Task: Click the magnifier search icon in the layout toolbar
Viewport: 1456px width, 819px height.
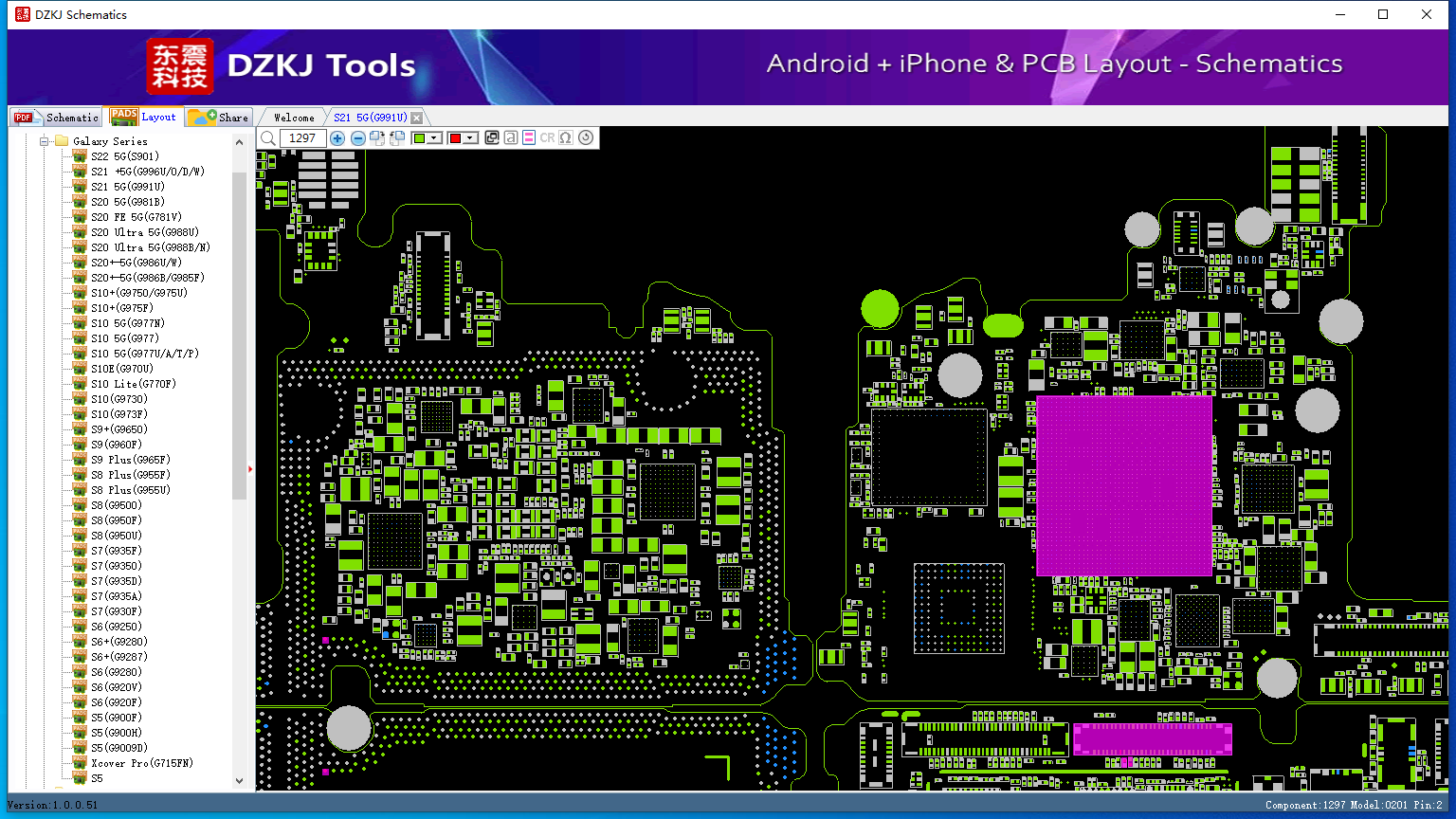Action: 268,138
